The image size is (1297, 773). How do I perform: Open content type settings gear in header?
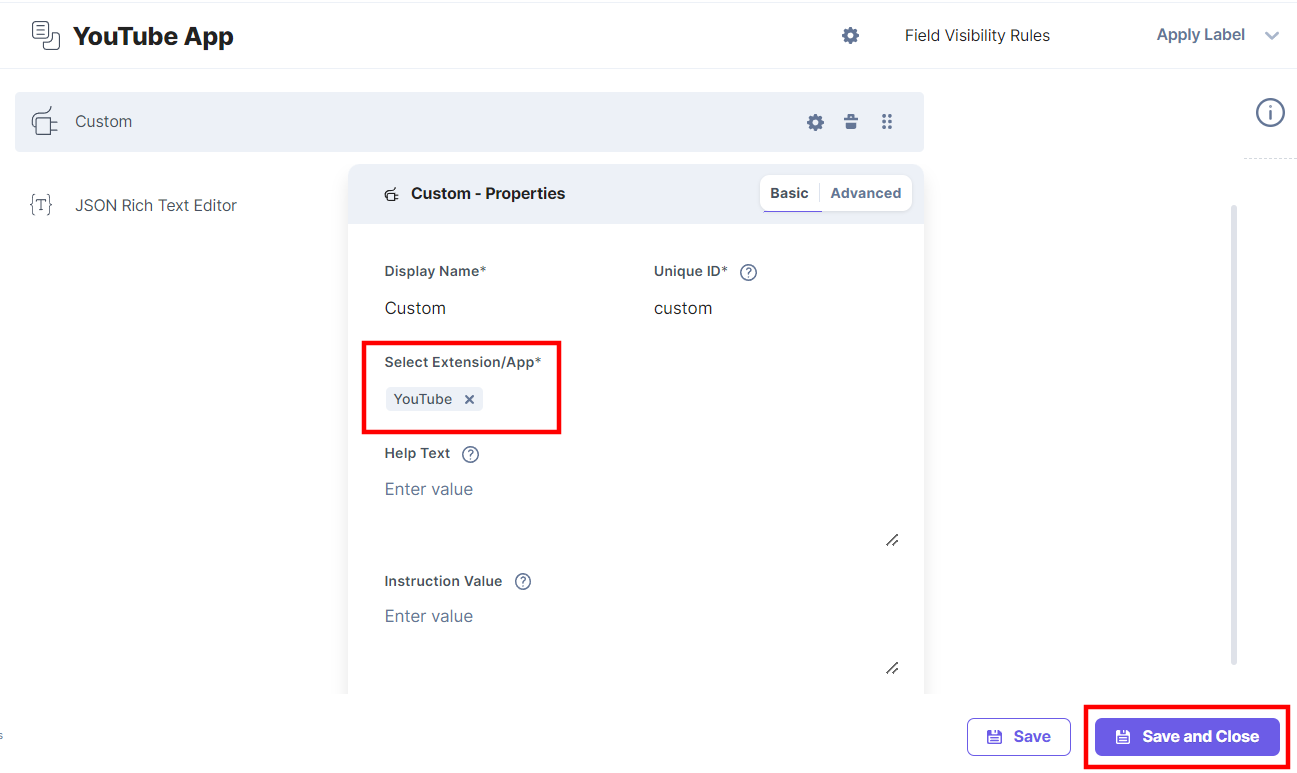click(850, 36)
